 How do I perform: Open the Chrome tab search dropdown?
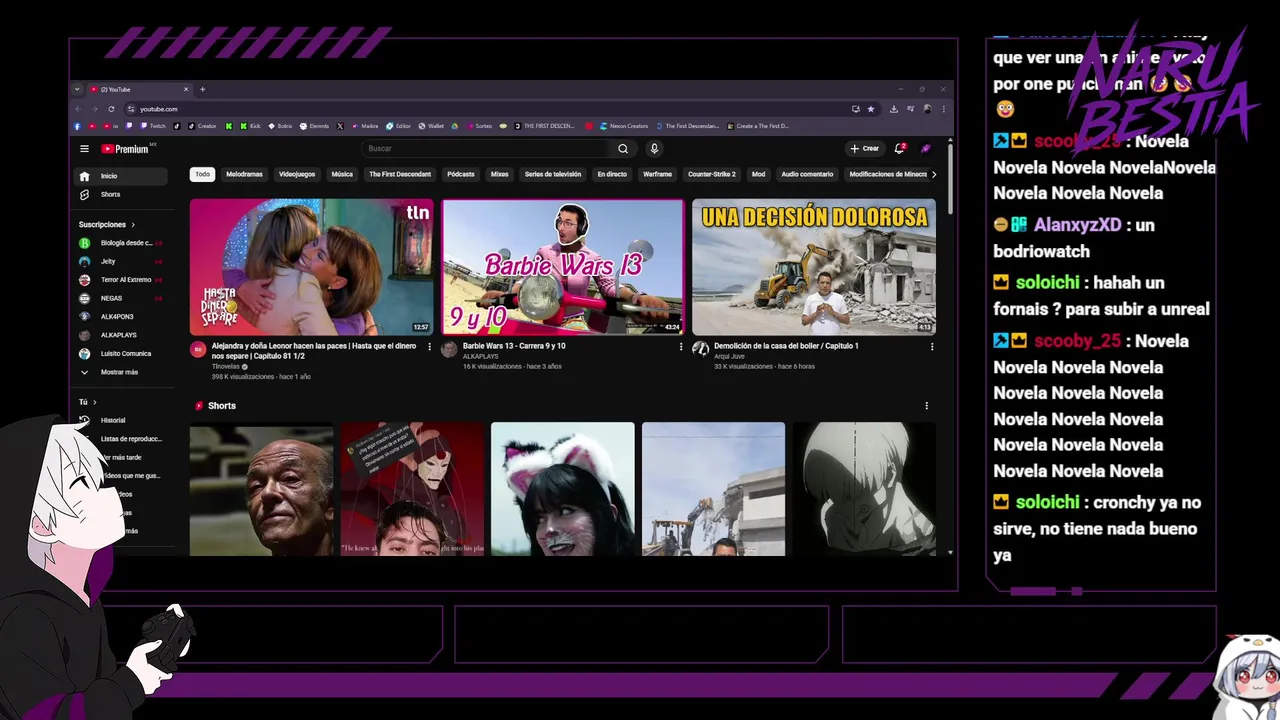click(78, 89)
